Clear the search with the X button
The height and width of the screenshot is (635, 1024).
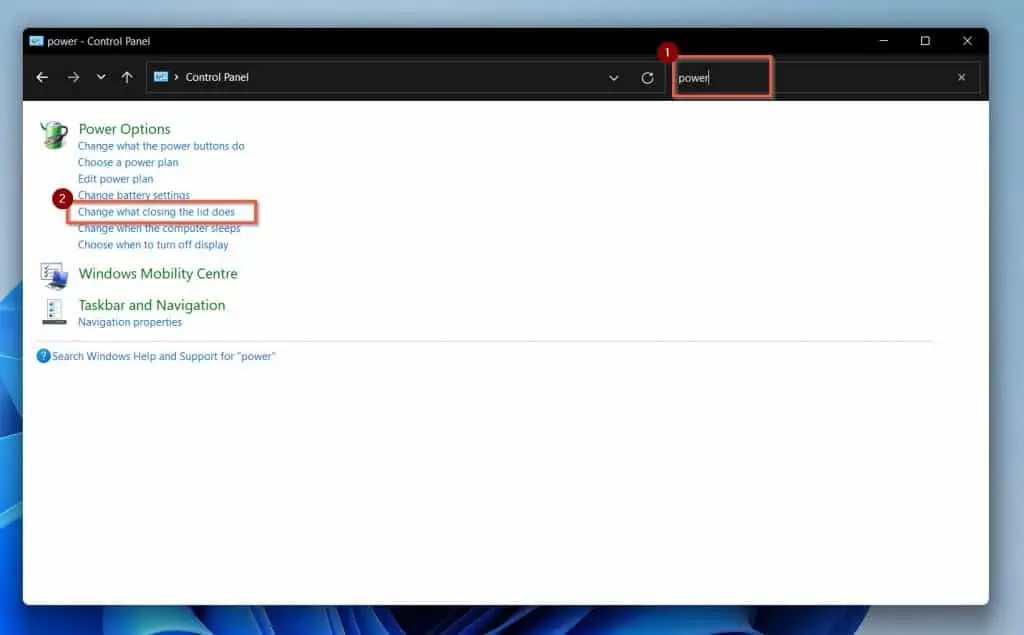click(x=961, y=77)
